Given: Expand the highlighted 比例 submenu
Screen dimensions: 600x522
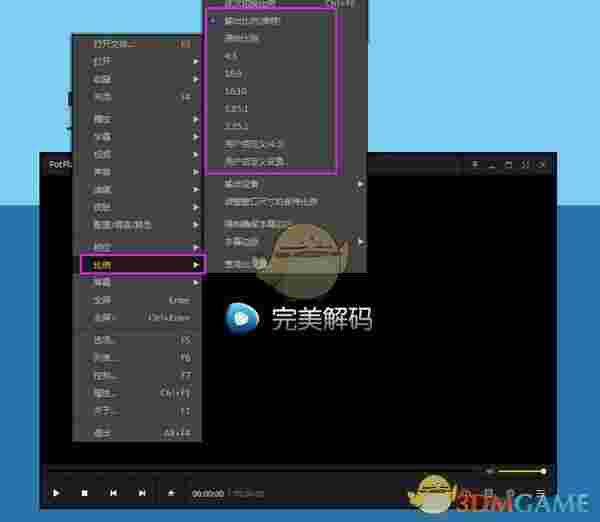Looking at the screenshot, I should [139, 265].
